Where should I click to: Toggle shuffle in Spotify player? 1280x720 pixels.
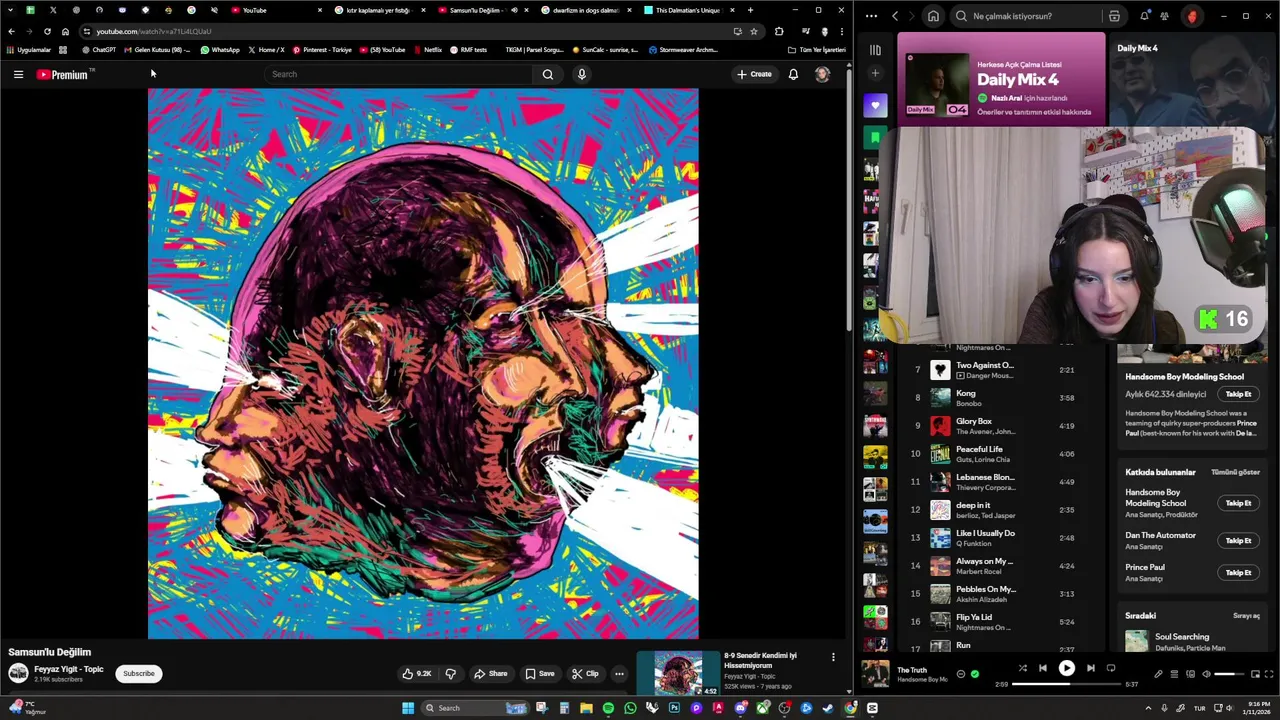tap(1022, 668)
